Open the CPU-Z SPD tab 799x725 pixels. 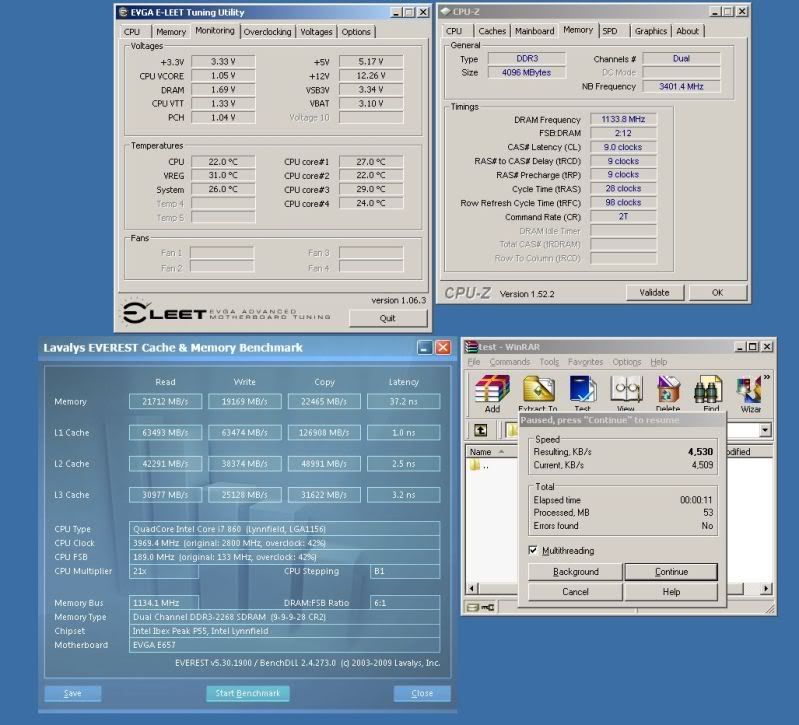click(x=610, y=31)
